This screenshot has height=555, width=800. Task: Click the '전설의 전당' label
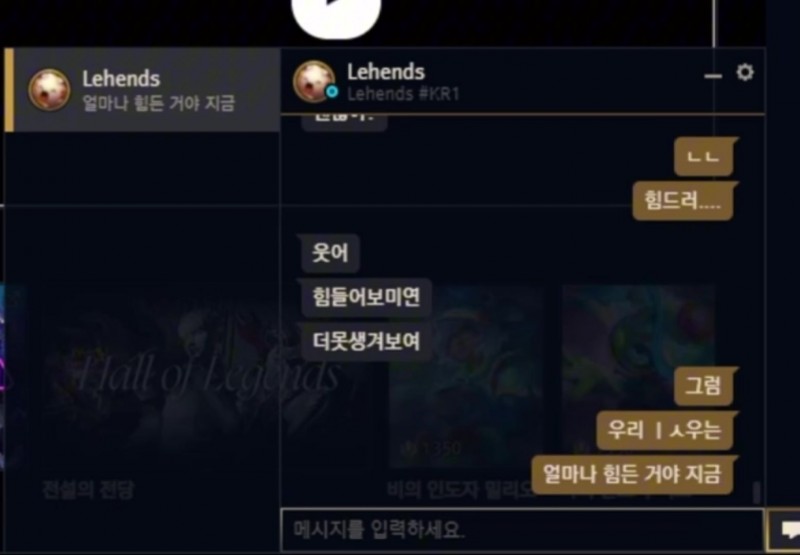[x=88, y=491]
